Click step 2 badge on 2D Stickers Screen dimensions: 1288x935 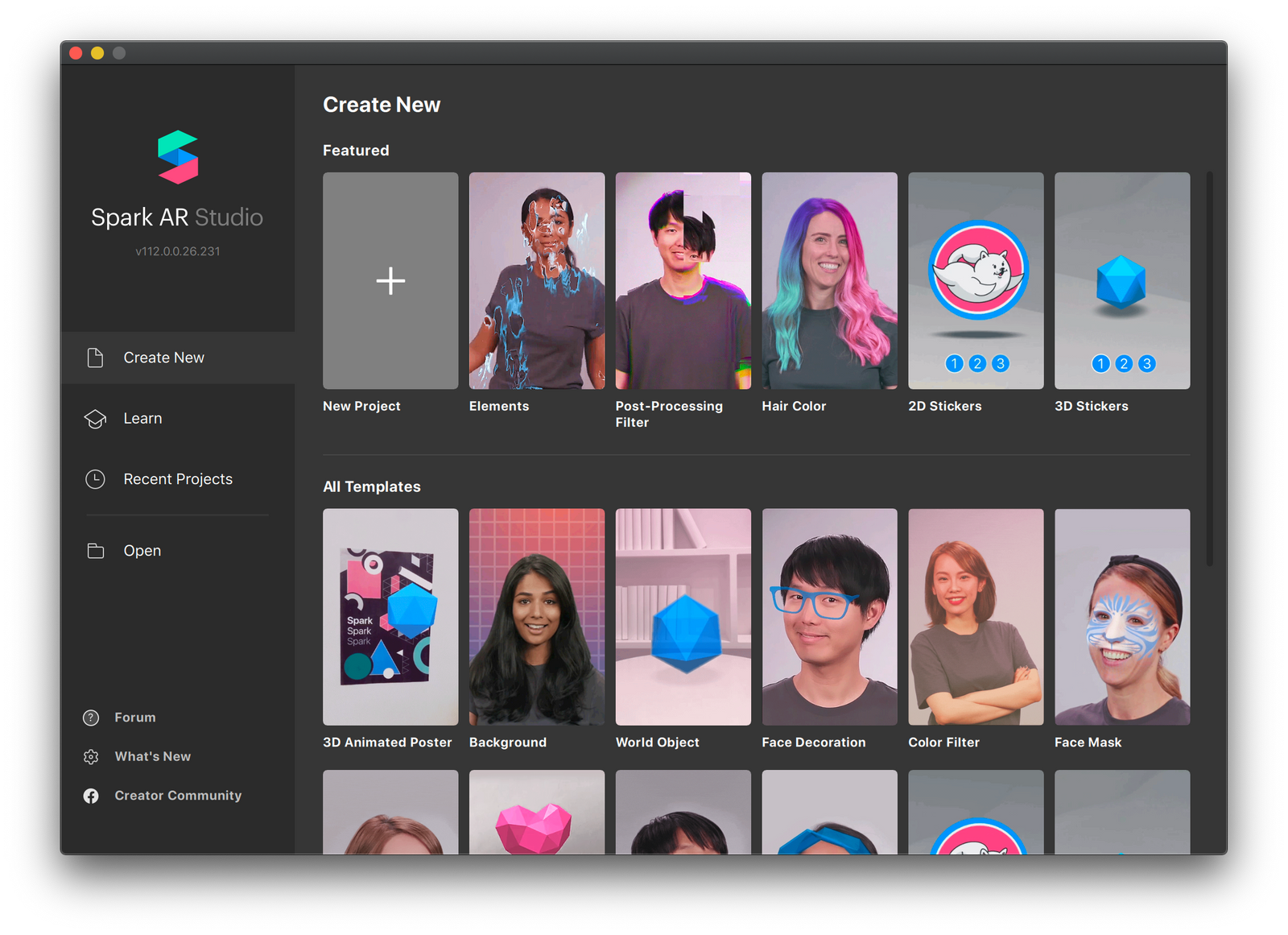click(x=977, y=364)
